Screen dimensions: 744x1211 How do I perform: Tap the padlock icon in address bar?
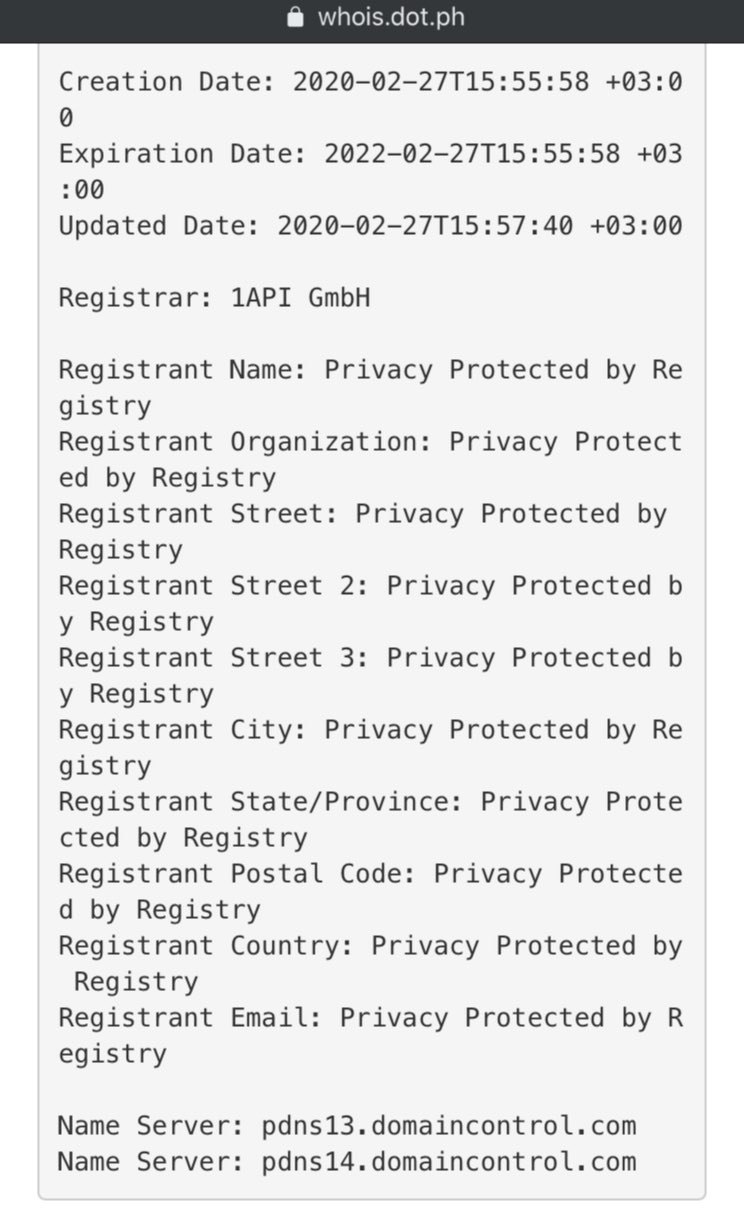point(294,18)
